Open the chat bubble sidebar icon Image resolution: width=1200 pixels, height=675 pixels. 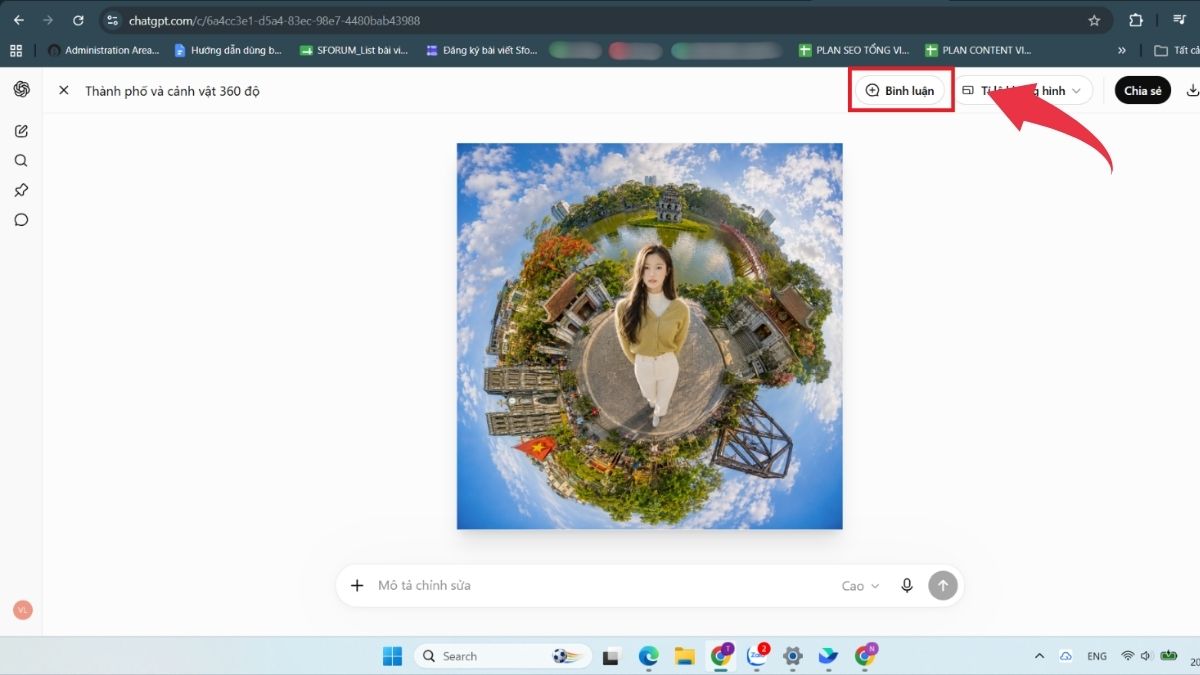[x=21, y=220]
